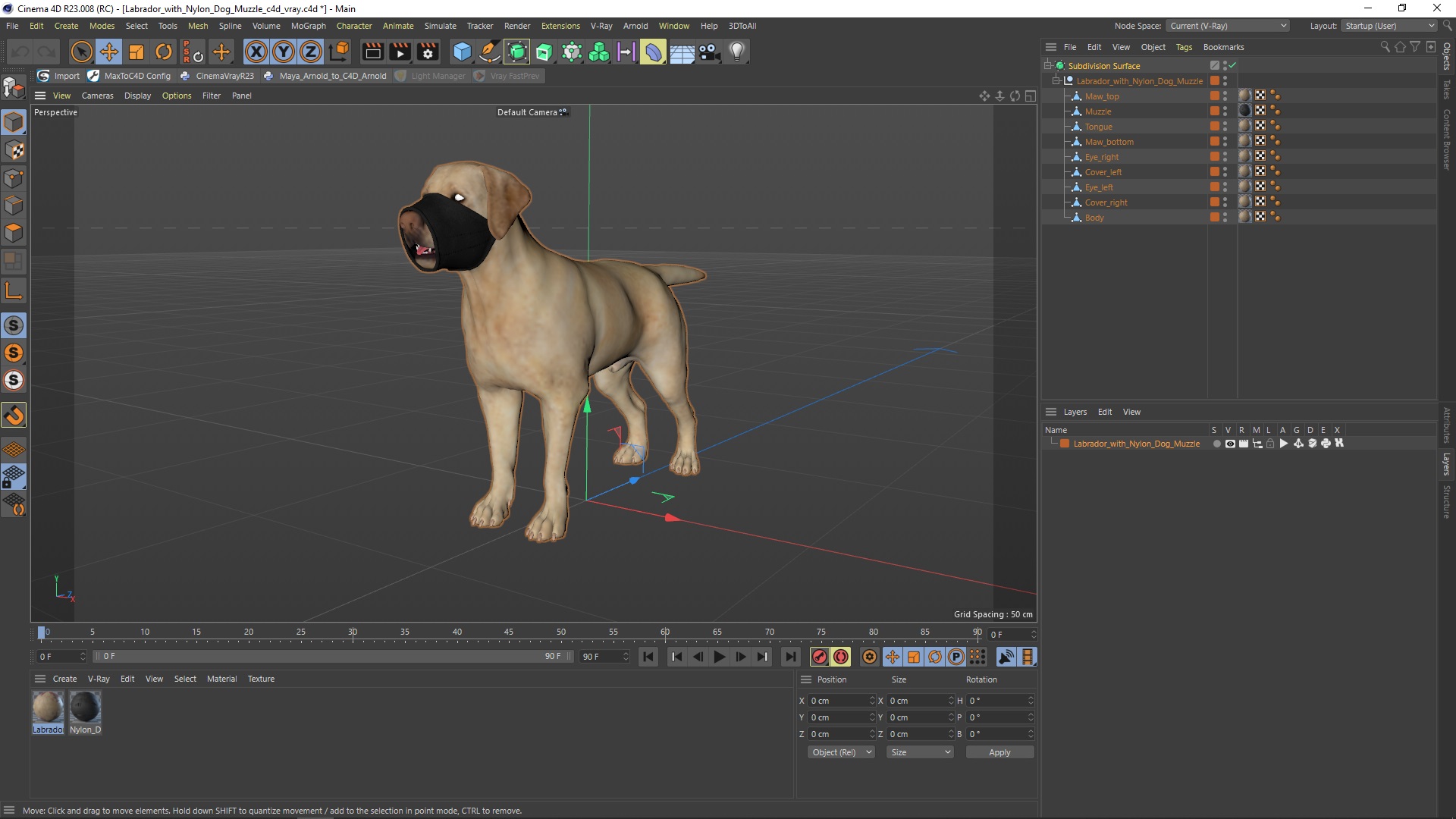This screenshot has height=819, width=1456.
Task: Collapse Subdivision Surface tree node
Action: pyautogui.click(x=1047, y=66)
